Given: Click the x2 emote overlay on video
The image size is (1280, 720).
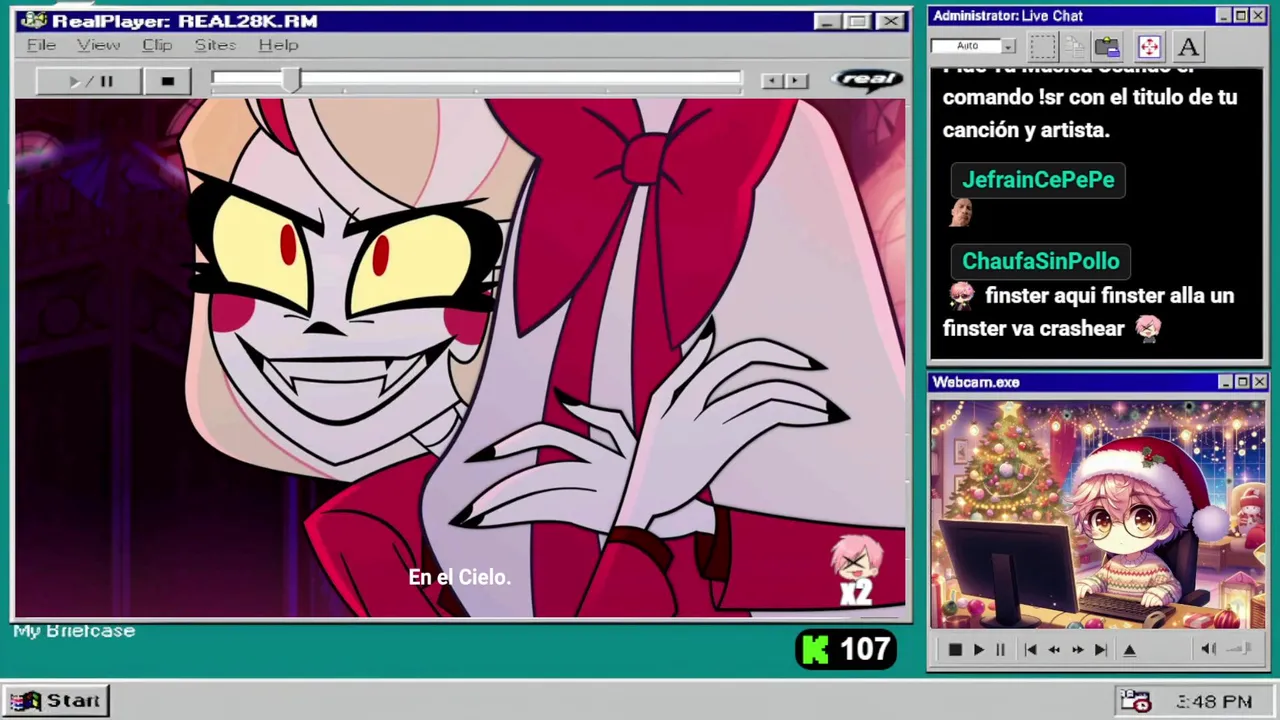Looking at the screenshot, I should pyautogui.click(x=857, y=571).
